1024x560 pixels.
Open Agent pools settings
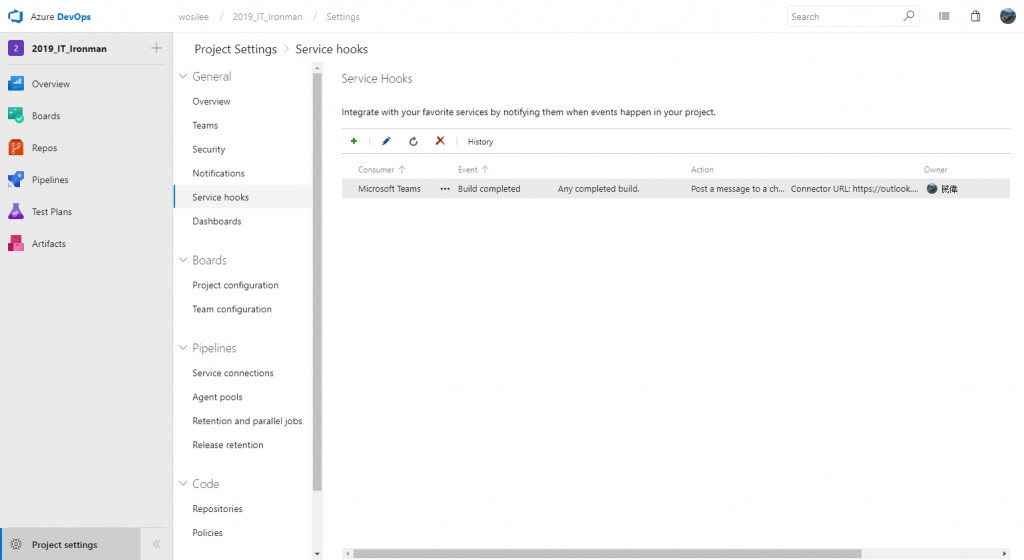pos(217,397)
